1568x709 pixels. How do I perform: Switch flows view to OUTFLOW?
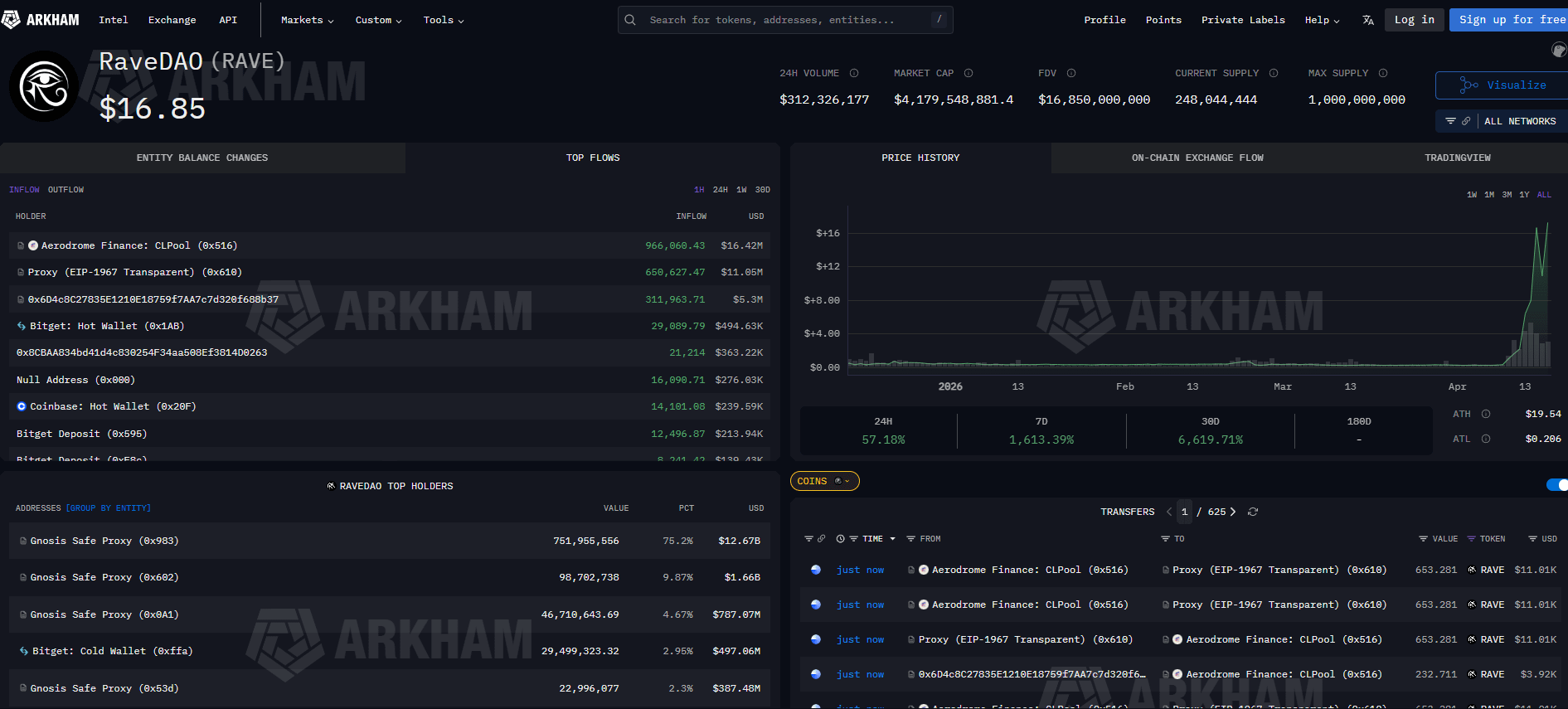[66, 190]
